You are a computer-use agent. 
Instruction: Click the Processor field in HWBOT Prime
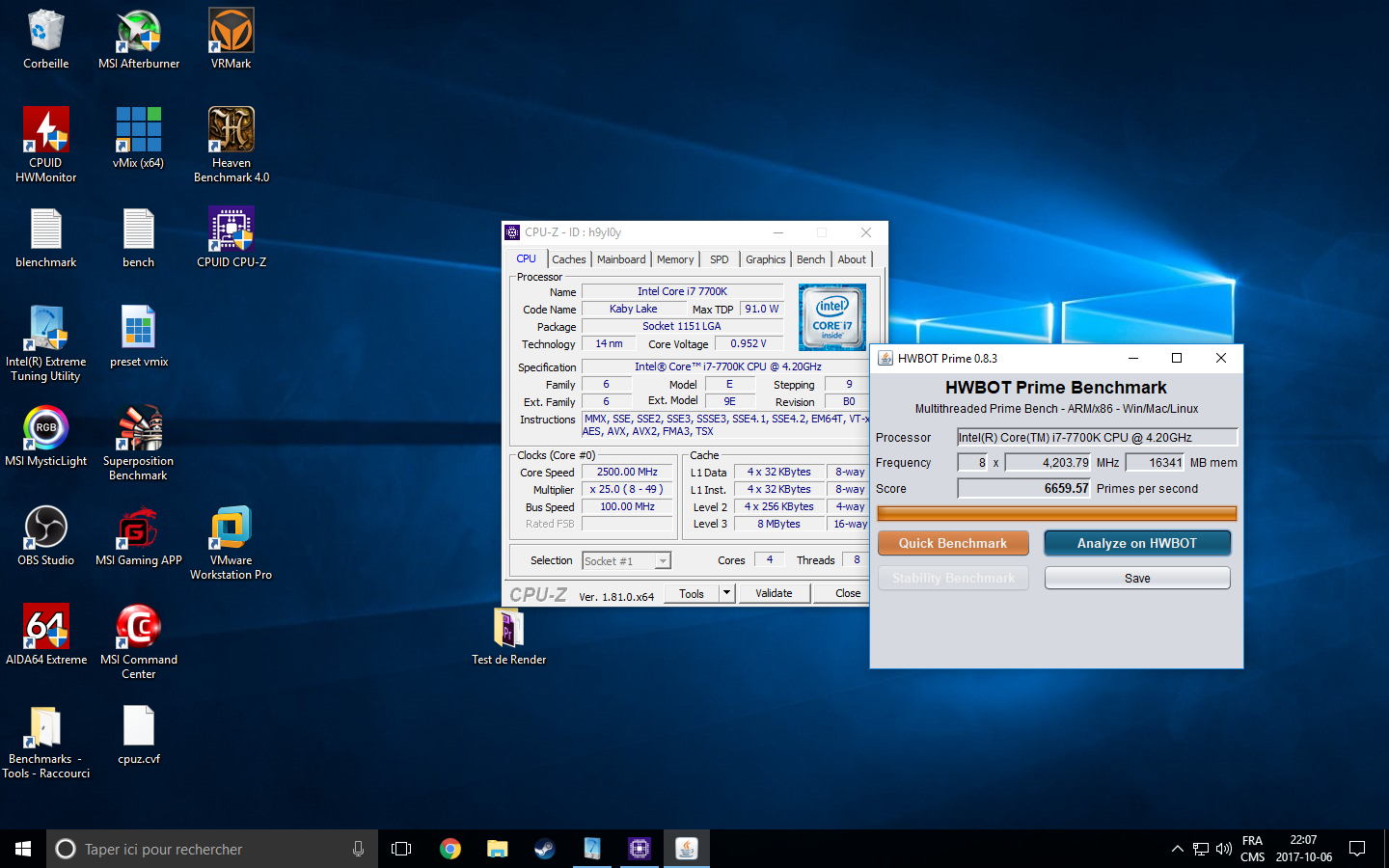tap(1097, 437)
